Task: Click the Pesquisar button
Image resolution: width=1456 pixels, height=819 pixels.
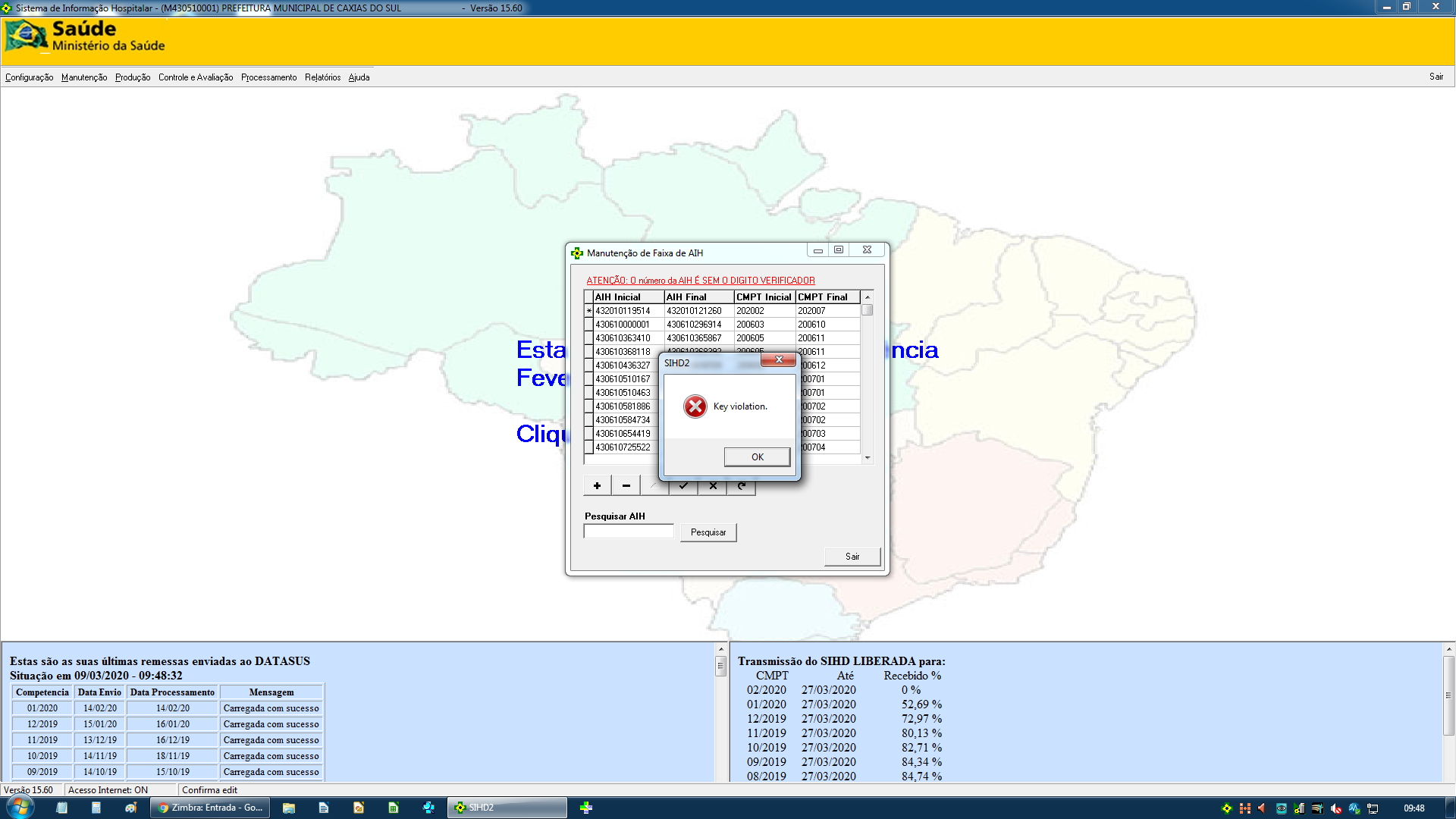Action: pyautogui.click(x=708, y=532)
